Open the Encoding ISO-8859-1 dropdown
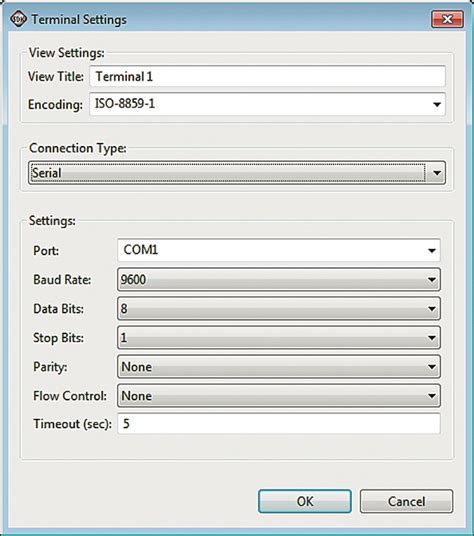Image resolution: width=474 pixels, height=536 pixels. [268, 104]
